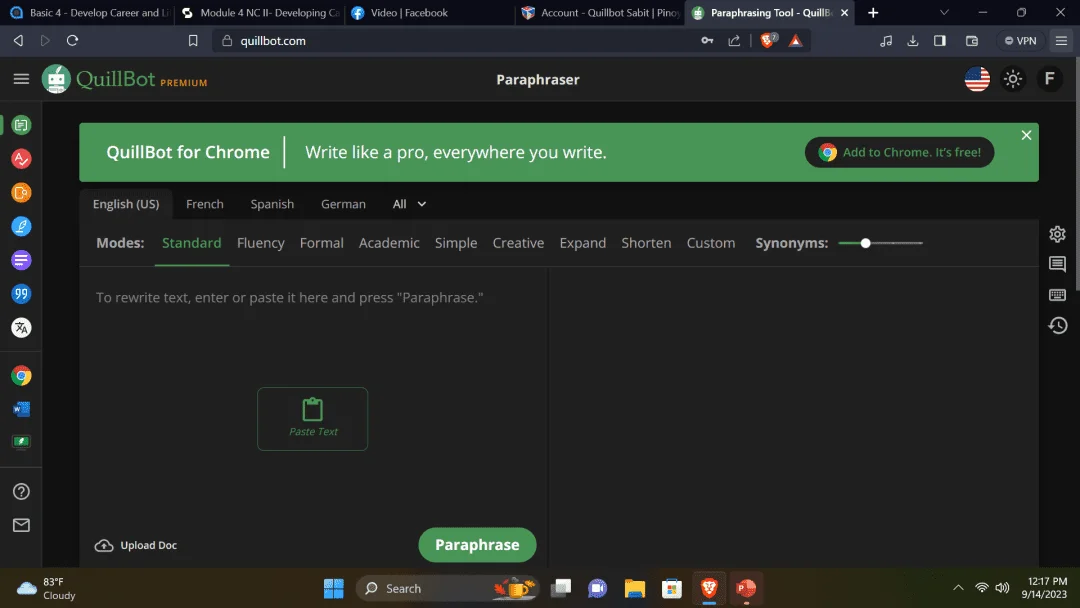Select the Expand mode
Screen dimensions: 1080x608
click(x=583, y=243)
